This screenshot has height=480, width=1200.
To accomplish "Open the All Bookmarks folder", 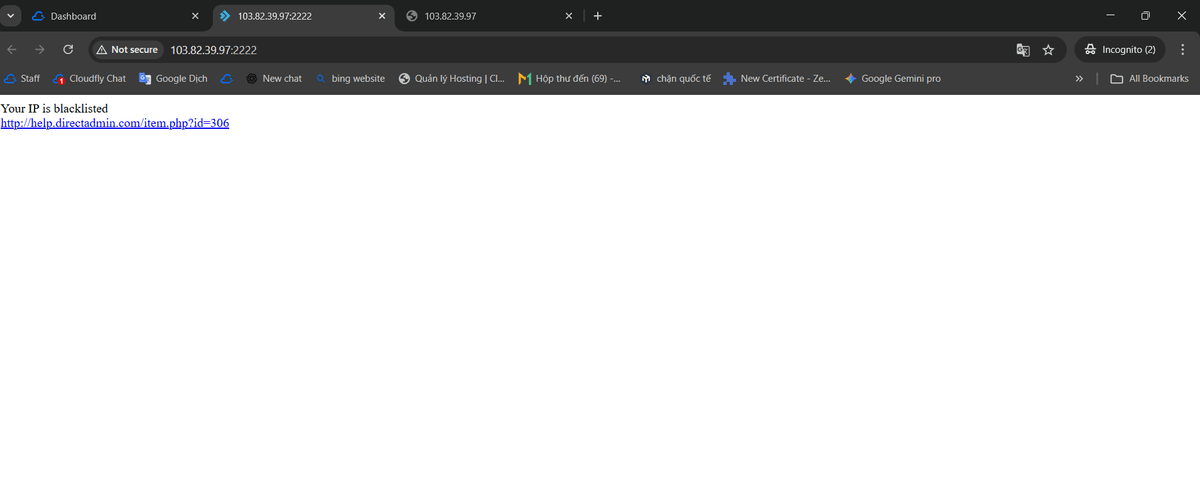I will pyautogui.click(x=1150, y=78).
